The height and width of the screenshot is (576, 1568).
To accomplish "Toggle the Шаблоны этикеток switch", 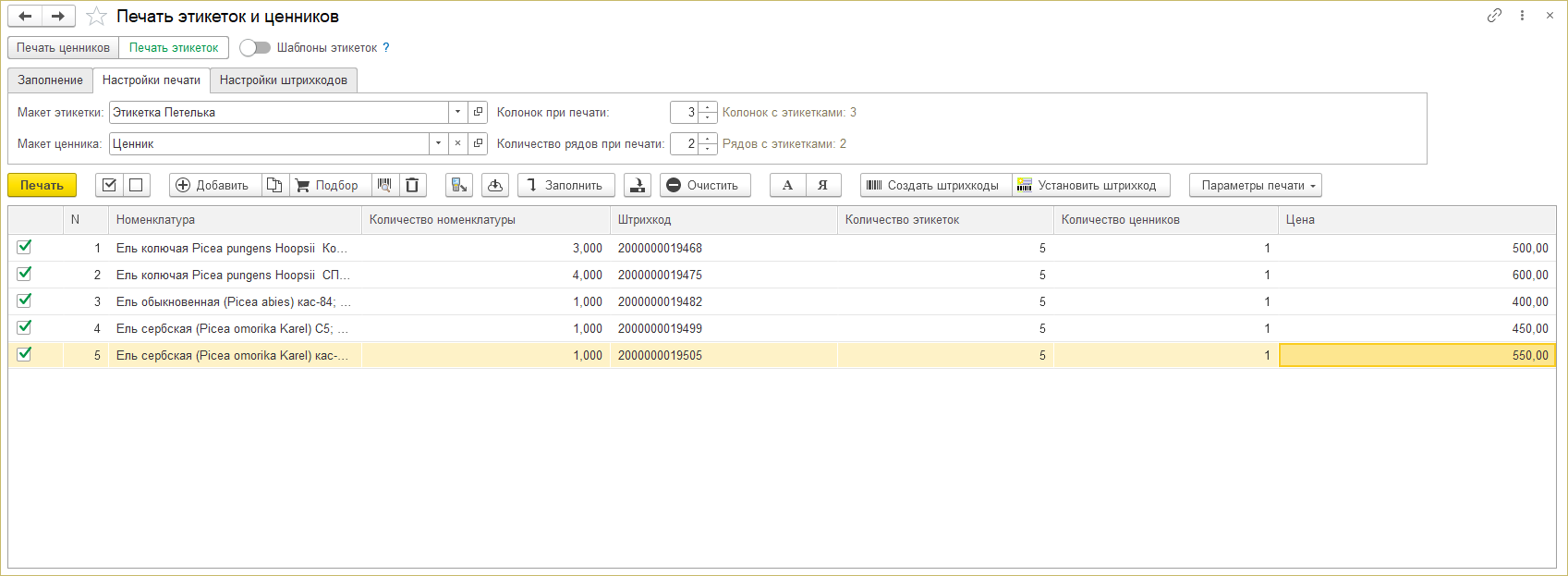I will click(255, 47).
